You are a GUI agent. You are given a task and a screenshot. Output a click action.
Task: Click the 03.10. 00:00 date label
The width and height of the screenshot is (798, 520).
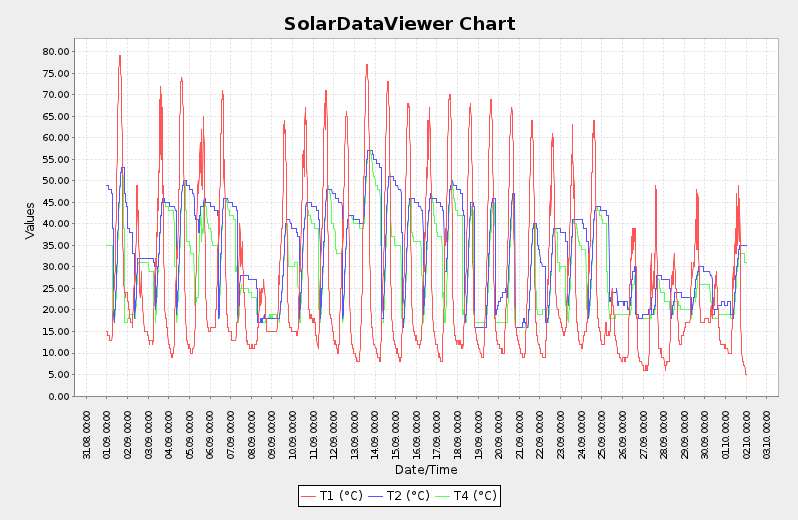click(x=766, y=435)
